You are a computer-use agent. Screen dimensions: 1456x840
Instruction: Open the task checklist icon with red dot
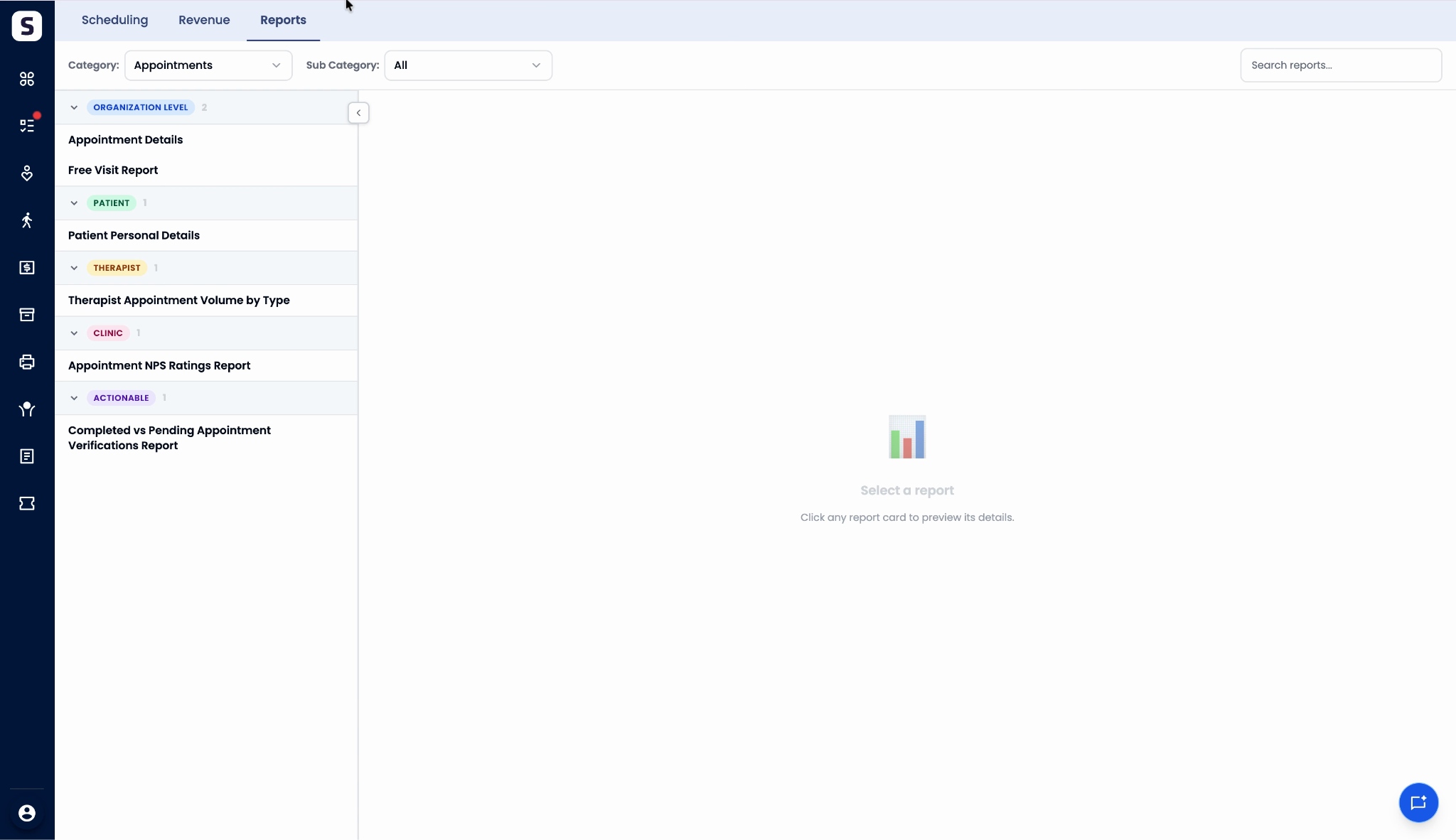(x=27, y=126)
